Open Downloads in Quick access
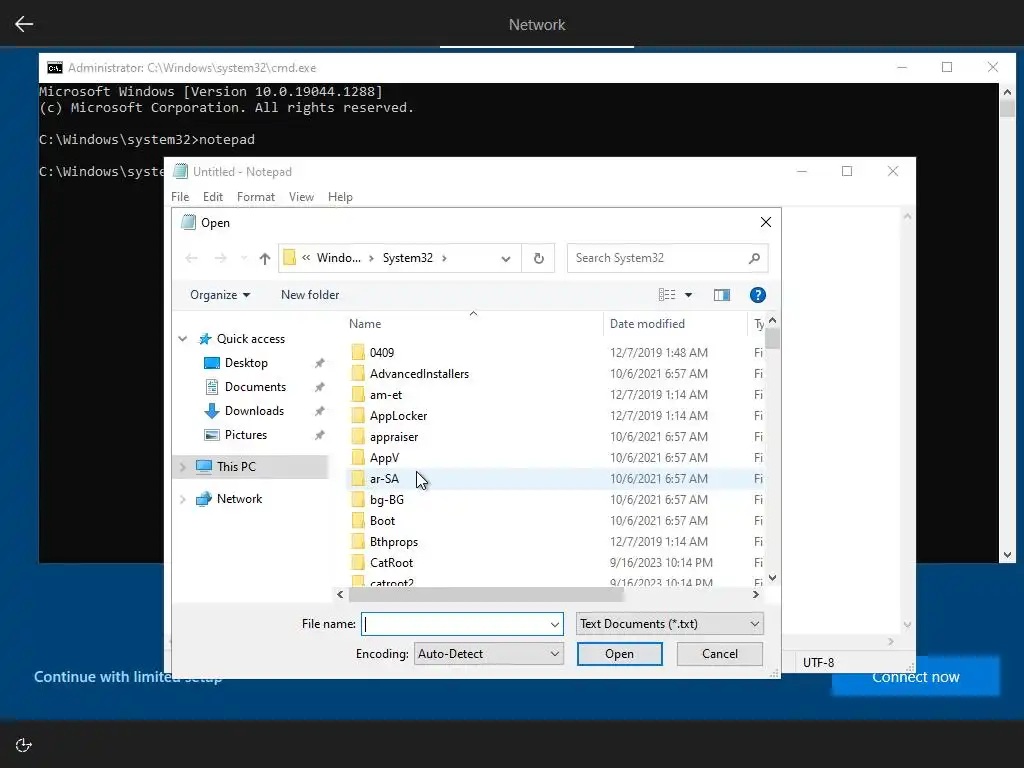Image resolution: width=1024 pixels, height=768 pixels. pos(254,411)
